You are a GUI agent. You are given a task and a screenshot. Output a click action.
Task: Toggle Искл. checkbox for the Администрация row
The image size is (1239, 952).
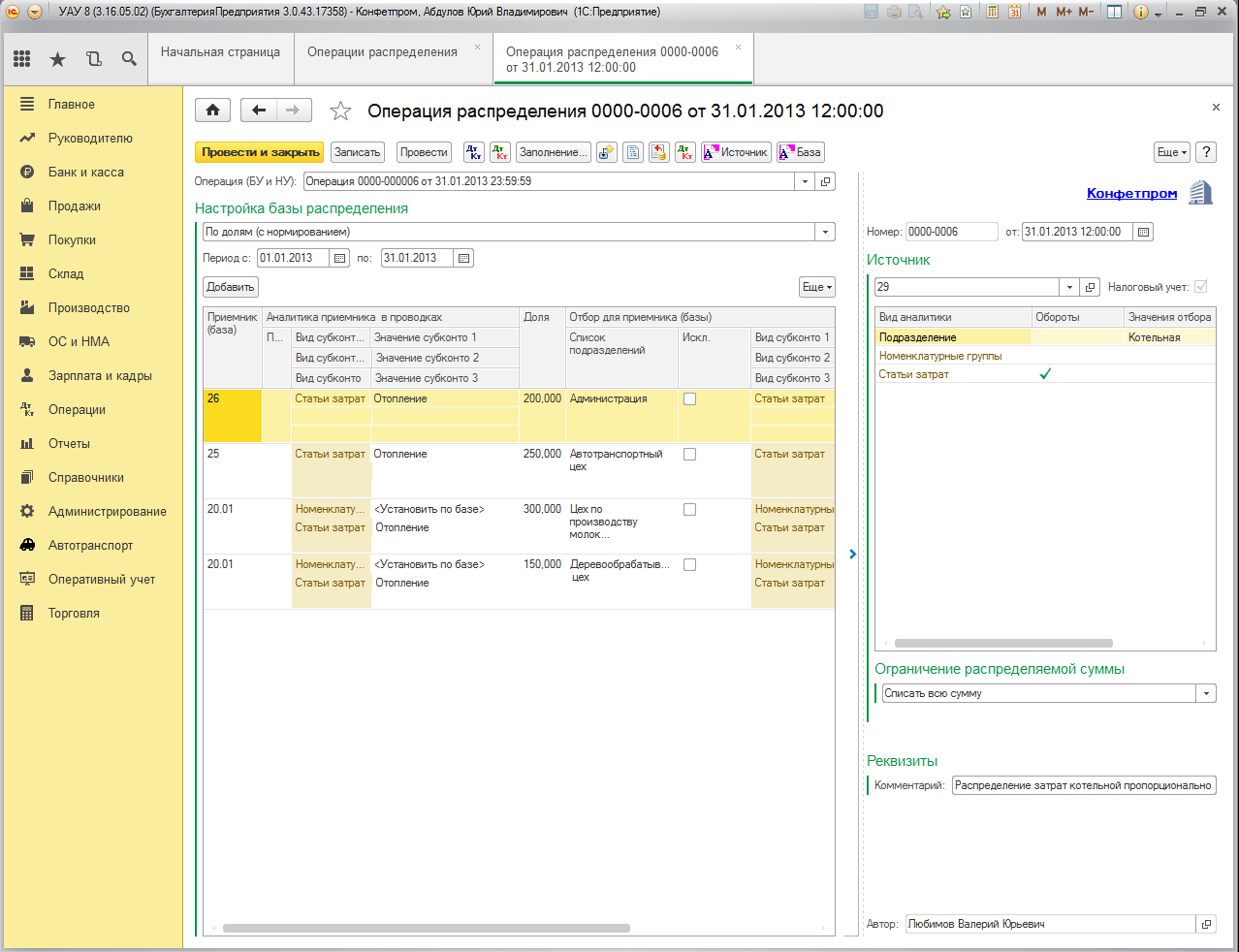pos(689,398)
